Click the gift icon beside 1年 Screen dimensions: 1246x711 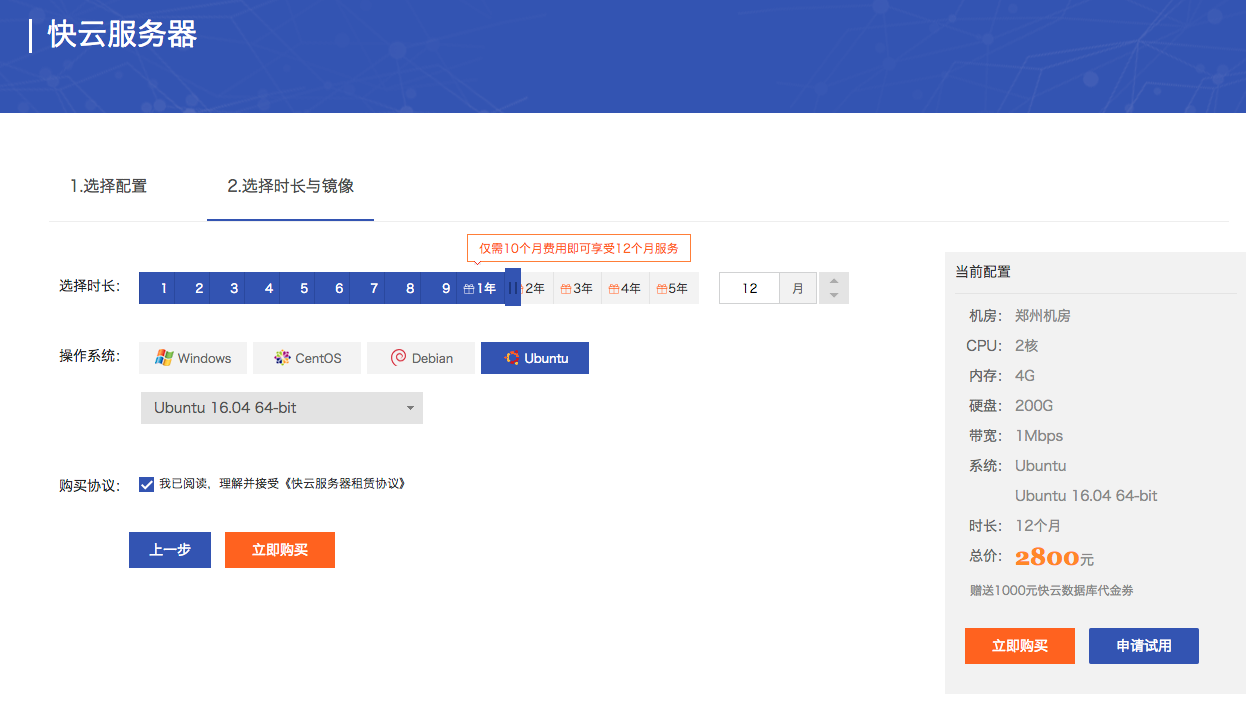tap(469, 287)
